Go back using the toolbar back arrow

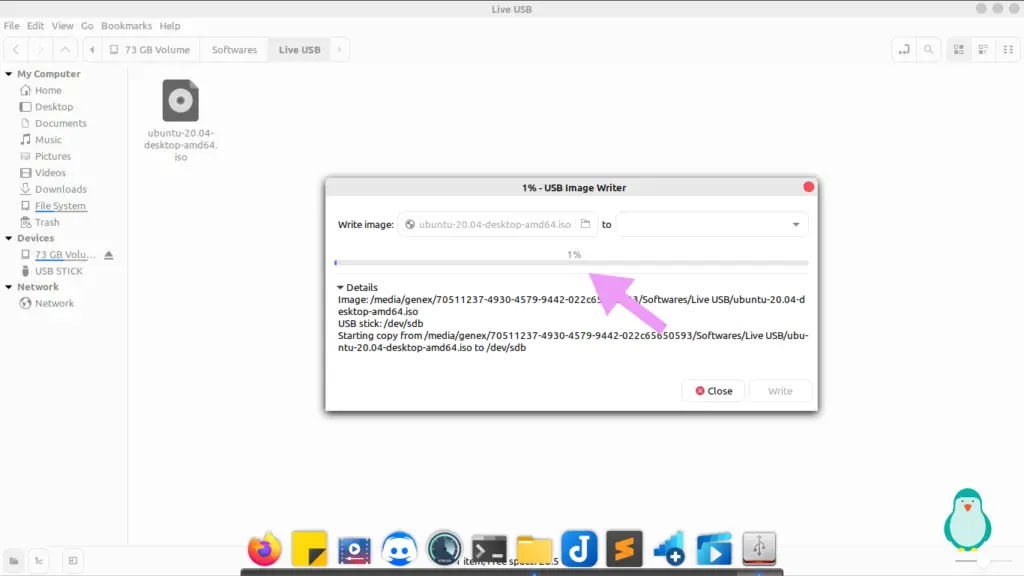pos(16,50)
